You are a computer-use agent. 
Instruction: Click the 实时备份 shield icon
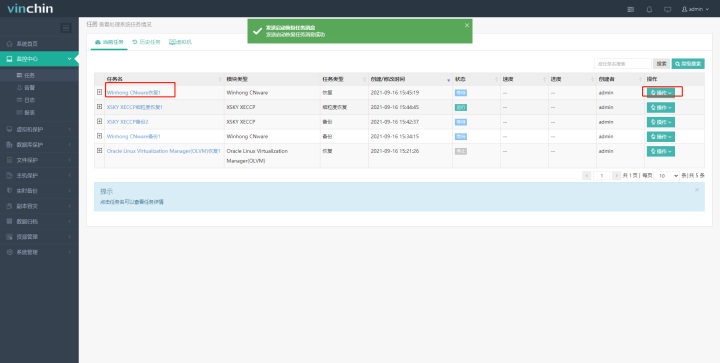tap(10, 190)
